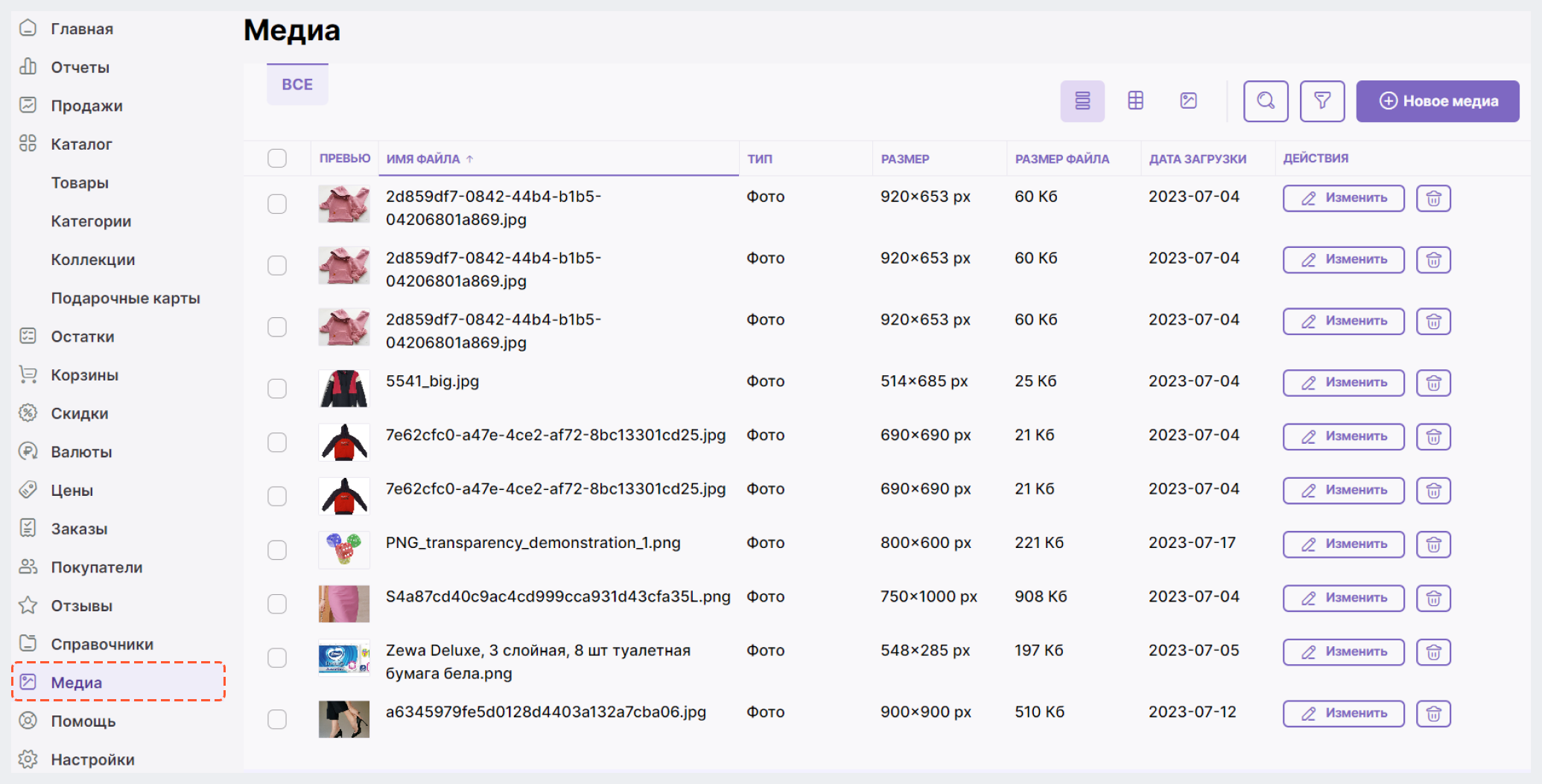Open Главная in the sidebar
This screenshot has height=784, width=1542.
[82, 28]
